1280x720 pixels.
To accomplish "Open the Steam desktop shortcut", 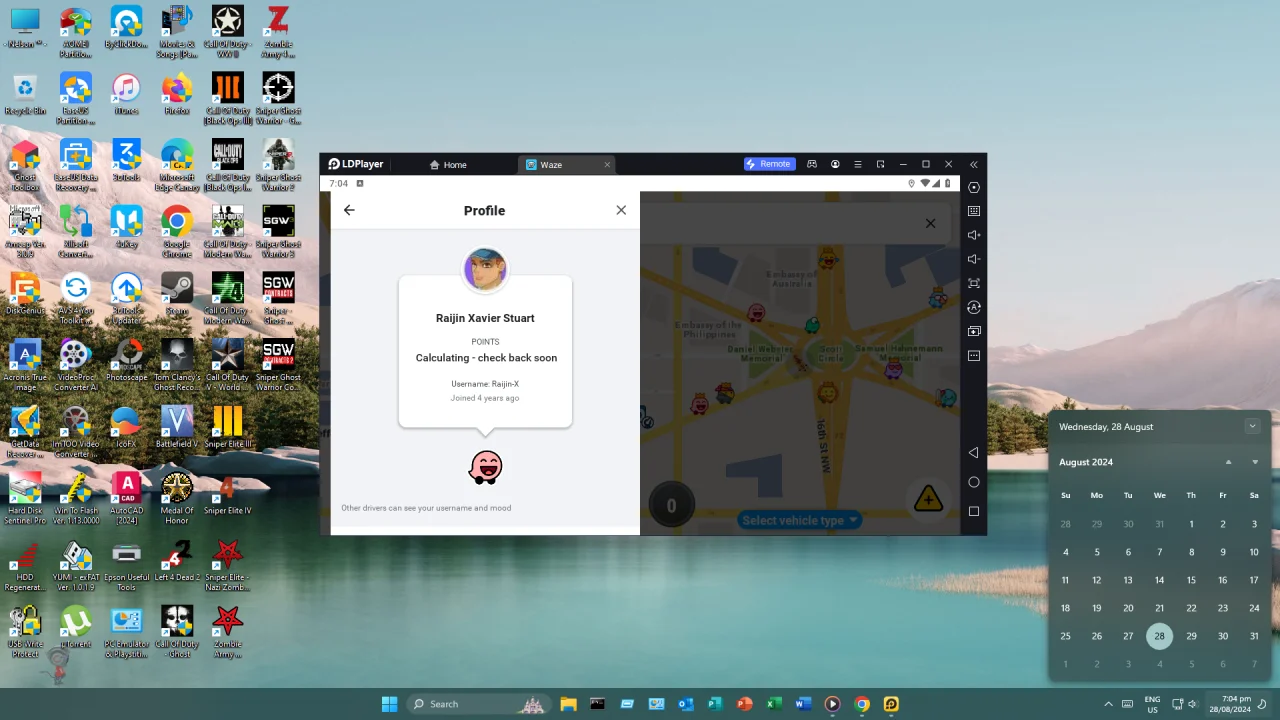I will [177, 295].
